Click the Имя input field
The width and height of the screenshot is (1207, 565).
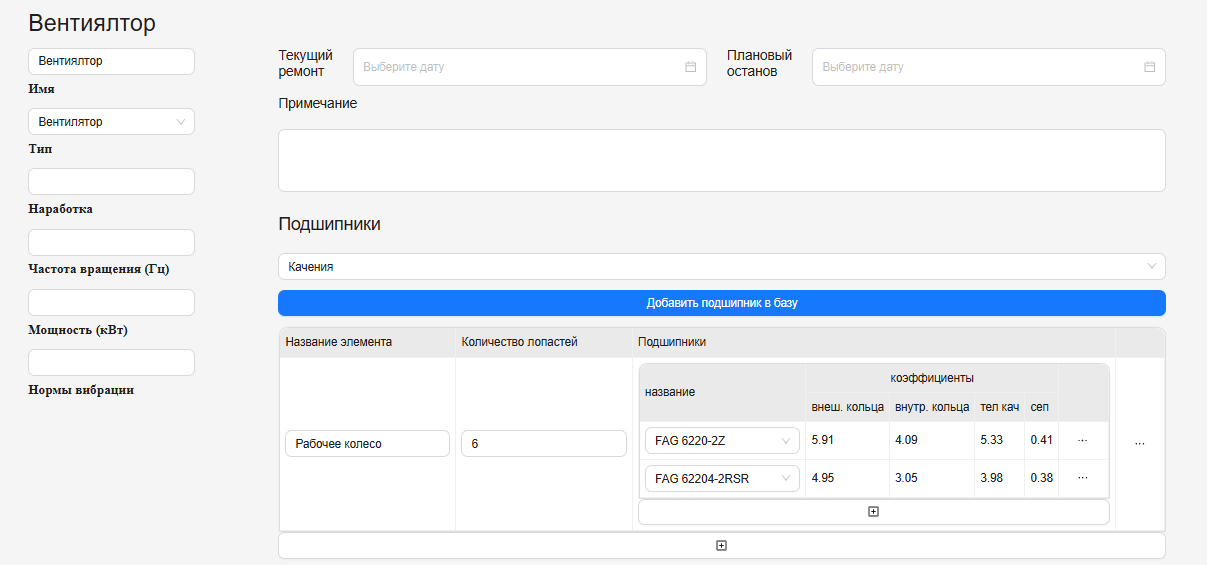(111, 61)
